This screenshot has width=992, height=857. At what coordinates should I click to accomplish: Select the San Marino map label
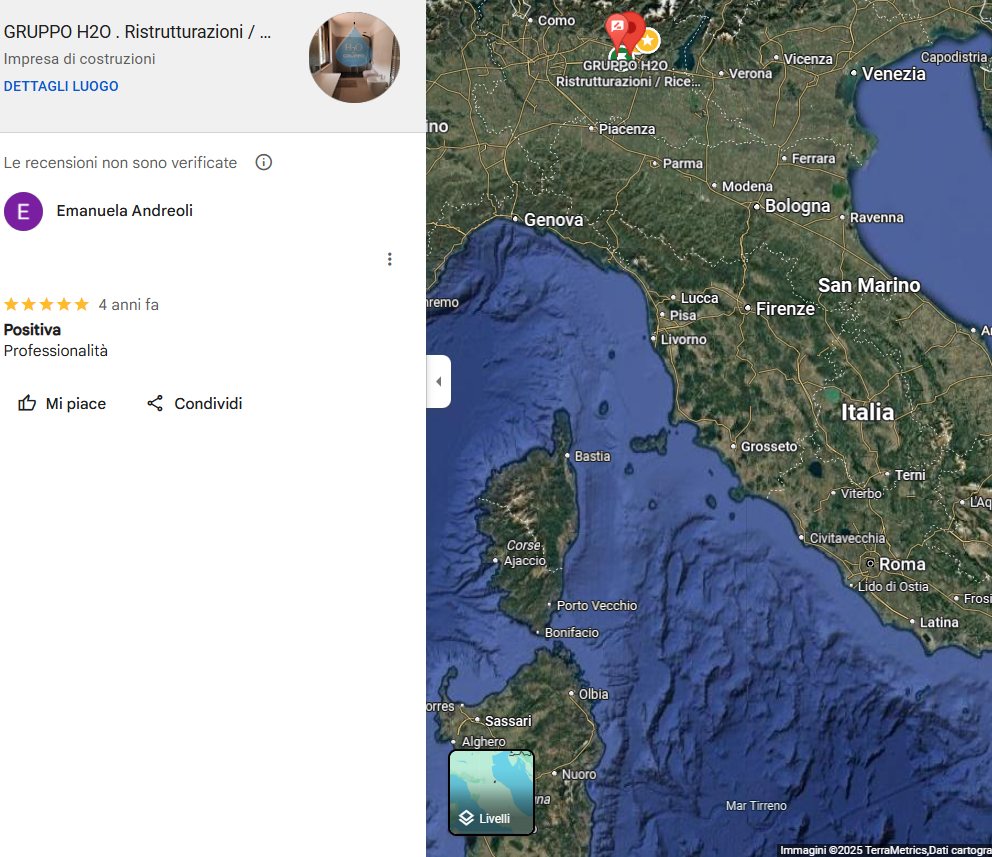tap(869, 285)
